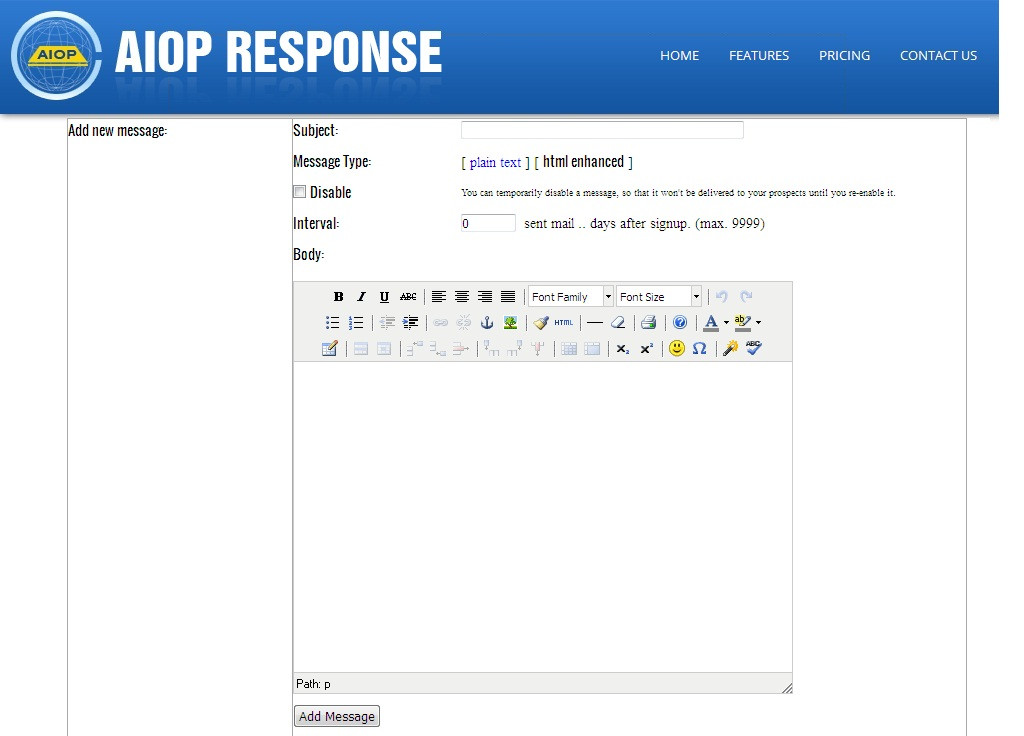Center-align the text

462,296
